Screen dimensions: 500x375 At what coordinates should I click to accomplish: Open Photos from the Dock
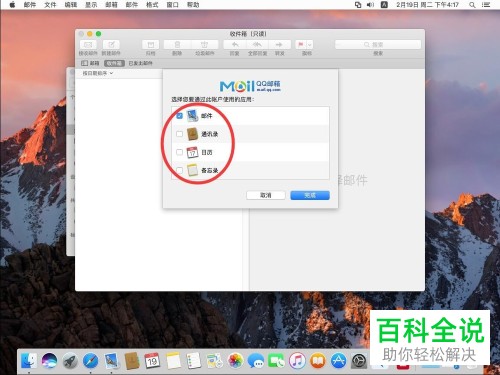pyautogui.click(x=235, y=361)
